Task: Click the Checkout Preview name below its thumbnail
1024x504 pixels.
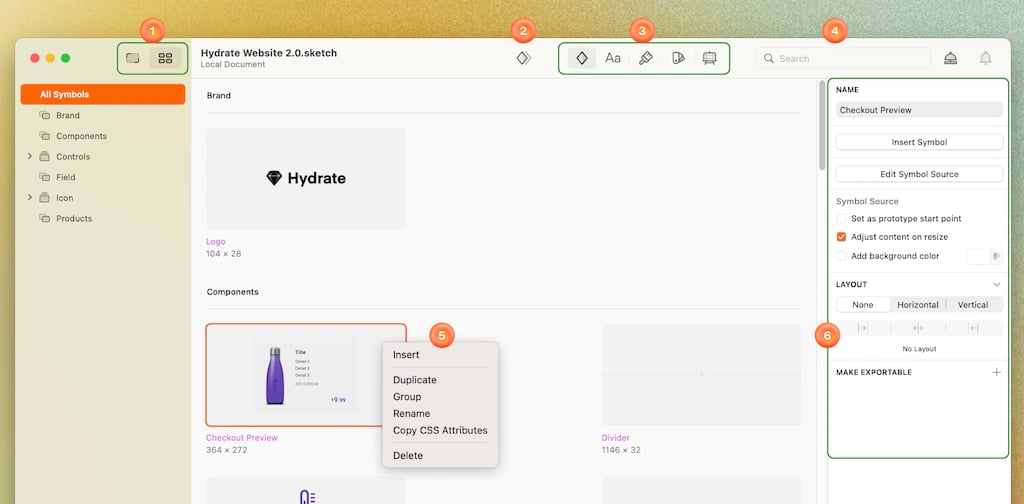Action: tap(242, 437)
